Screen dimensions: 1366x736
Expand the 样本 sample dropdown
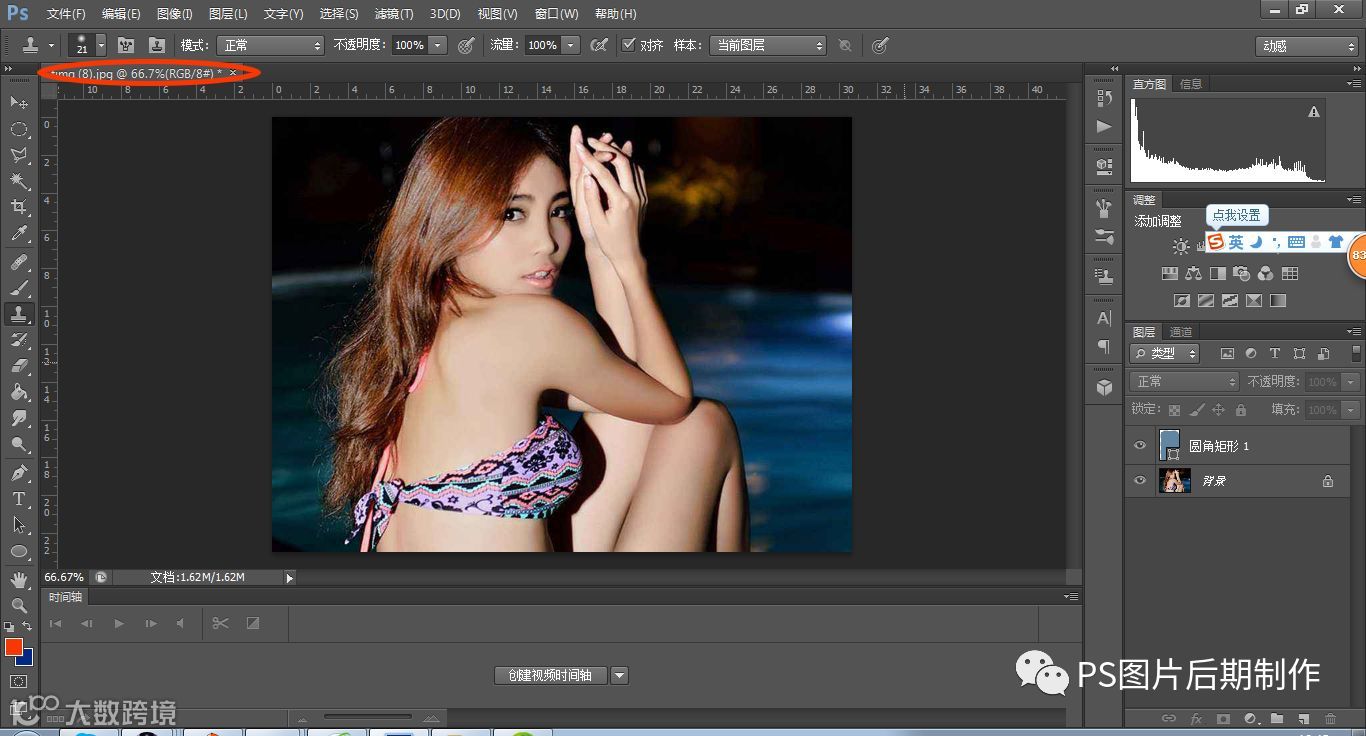point(767,45)
